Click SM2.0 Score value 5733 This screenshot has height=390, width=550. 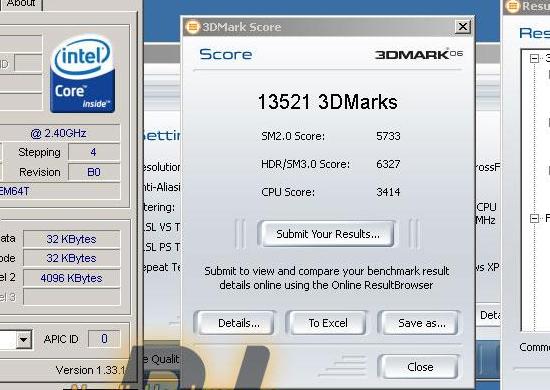click(388, 136)
